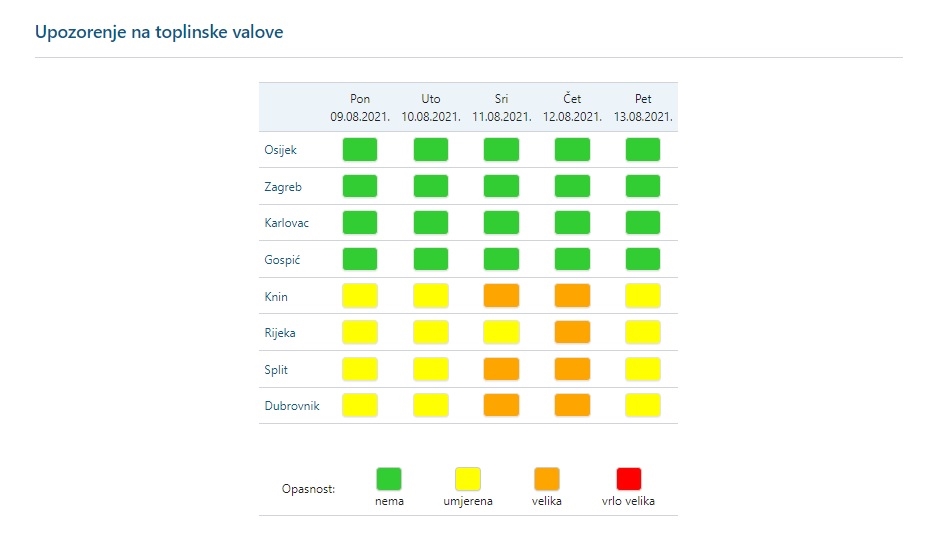Click the 'Sri 11.08.2021.' column header
926x533 pixels.
(501, 108)
